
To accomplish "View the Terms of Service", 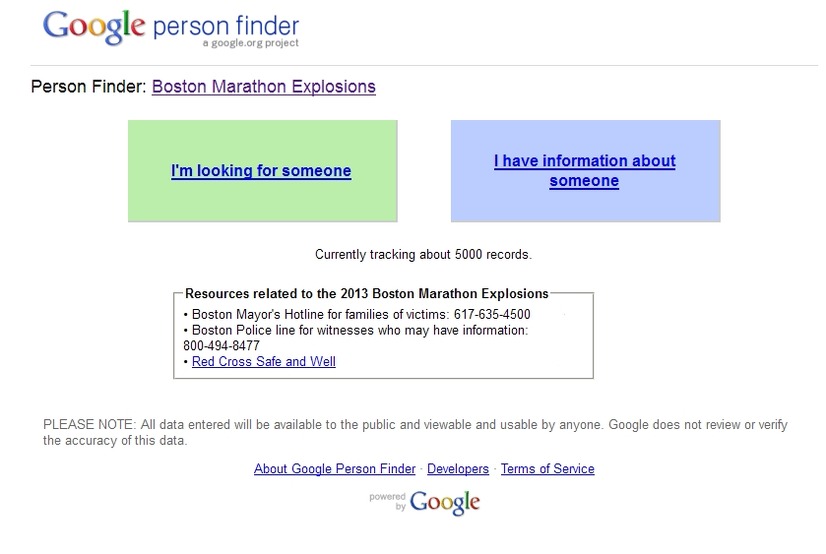I will point(547,469).
